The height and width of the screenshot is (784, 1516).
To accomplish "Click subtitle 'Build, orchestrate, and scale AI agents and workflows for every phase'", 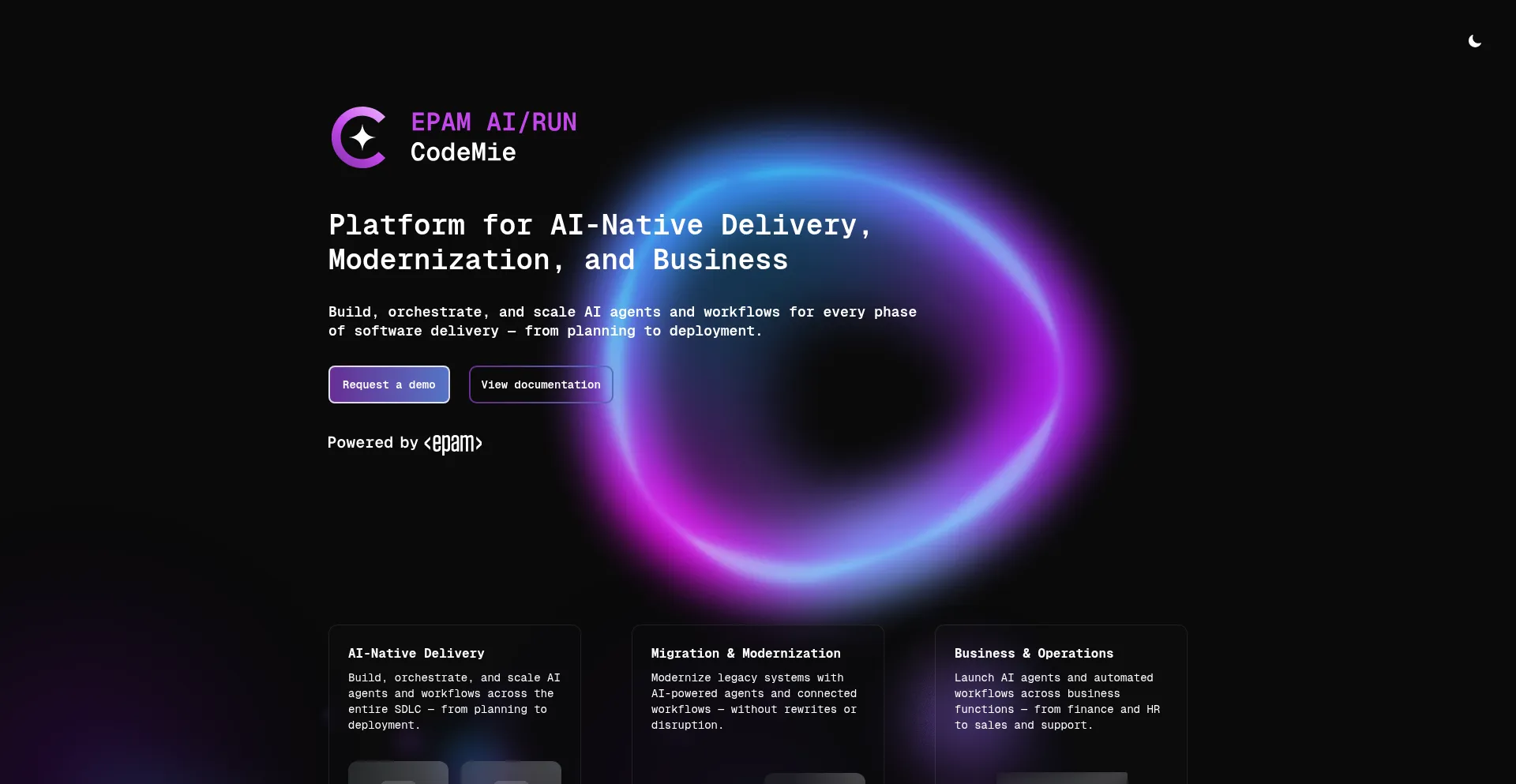I will pos(623,321).
